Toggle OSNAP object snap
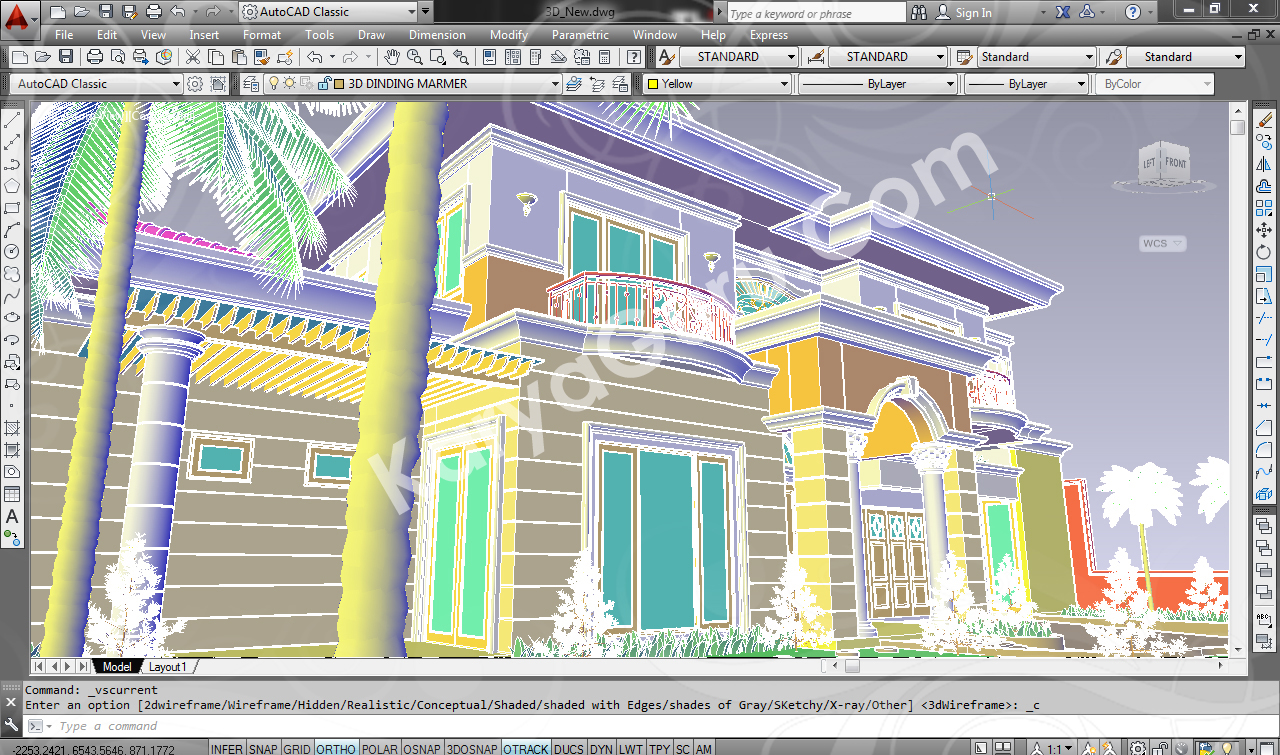 point(422,749)
